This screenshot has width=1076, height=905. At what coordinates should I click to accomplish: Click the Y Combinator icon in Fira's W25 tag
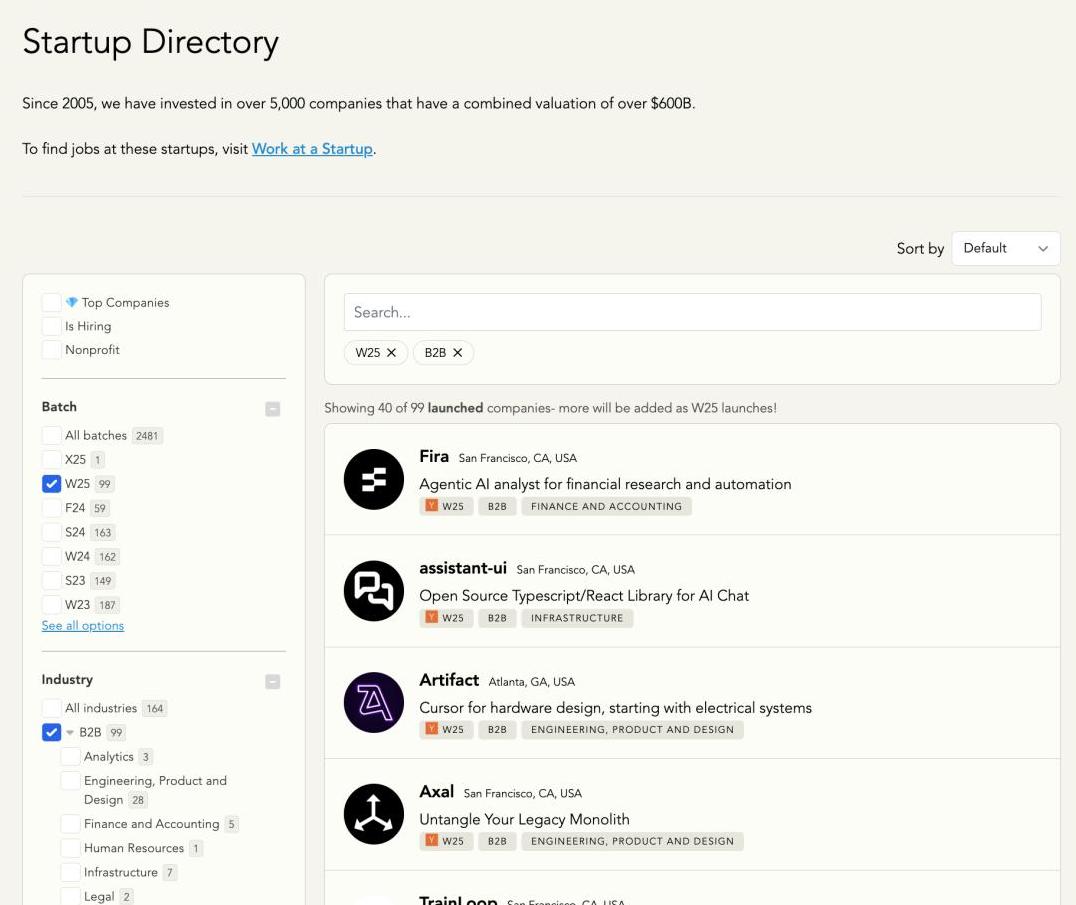(432, 506)
